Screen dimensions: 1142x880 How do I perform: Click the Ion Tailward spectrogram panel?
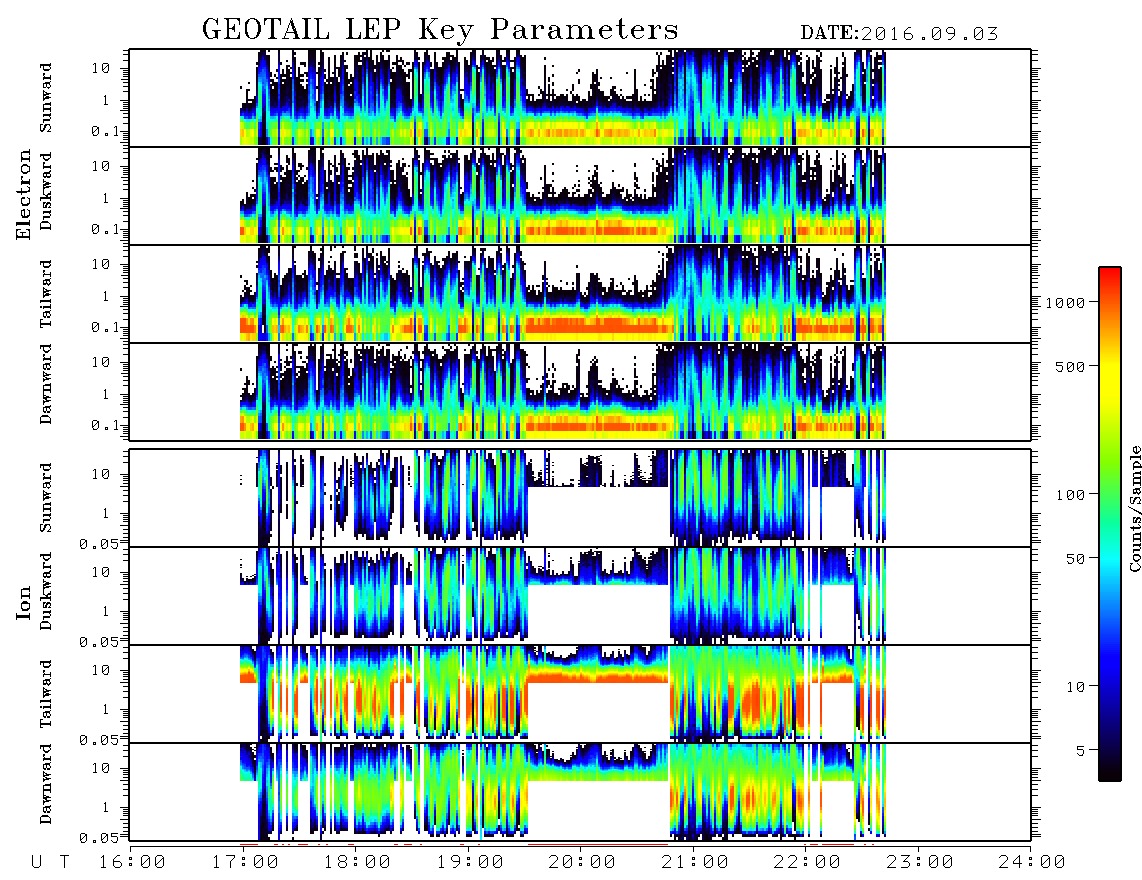click(580, 694)
